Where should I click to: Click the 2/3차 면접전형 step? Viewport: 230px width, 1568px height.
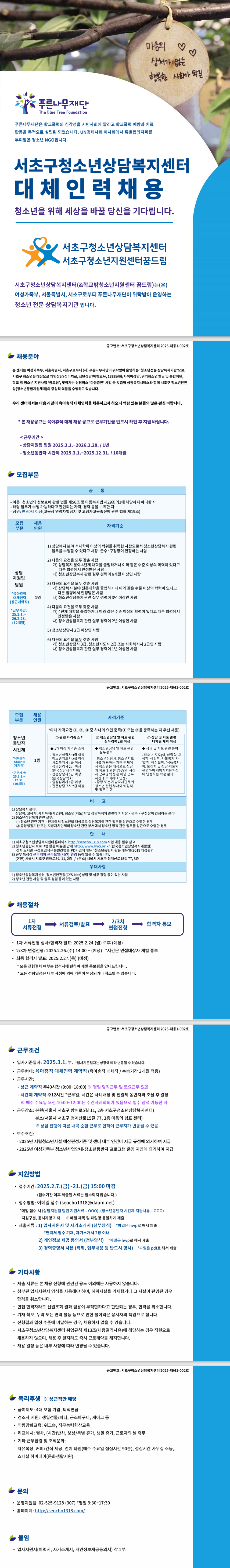[x=118, y=925]
